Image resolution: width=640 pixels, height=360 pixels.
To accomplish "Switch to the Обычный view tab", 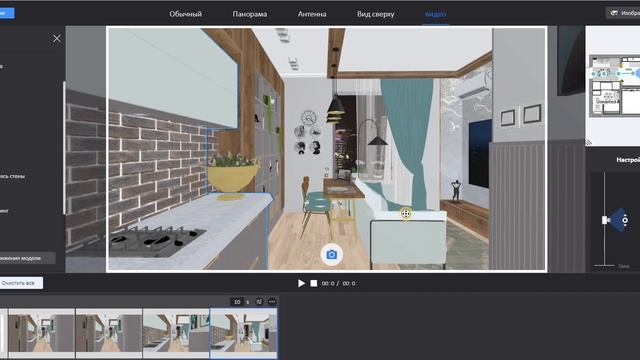I will 185,14.
